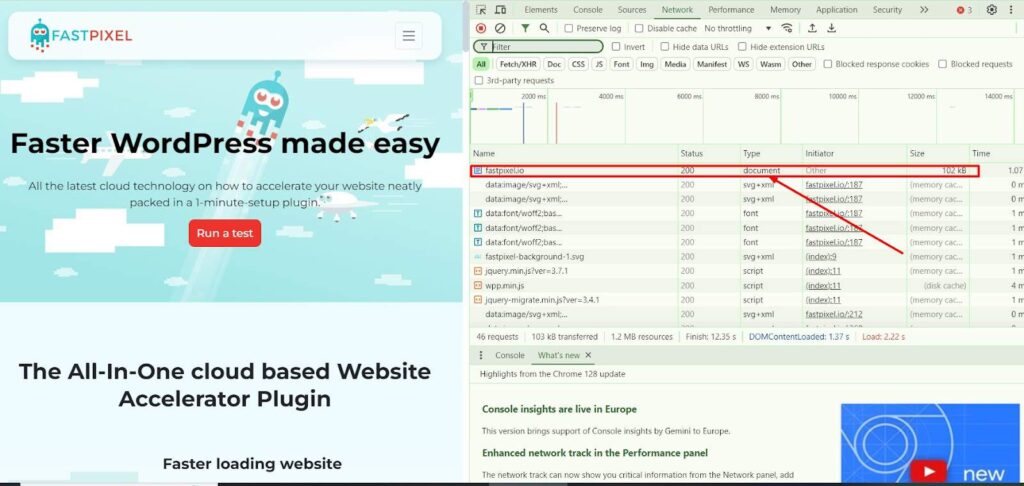Open network conditions Wi-Fi icon
1024x486 pixels.
click(787, 28)
